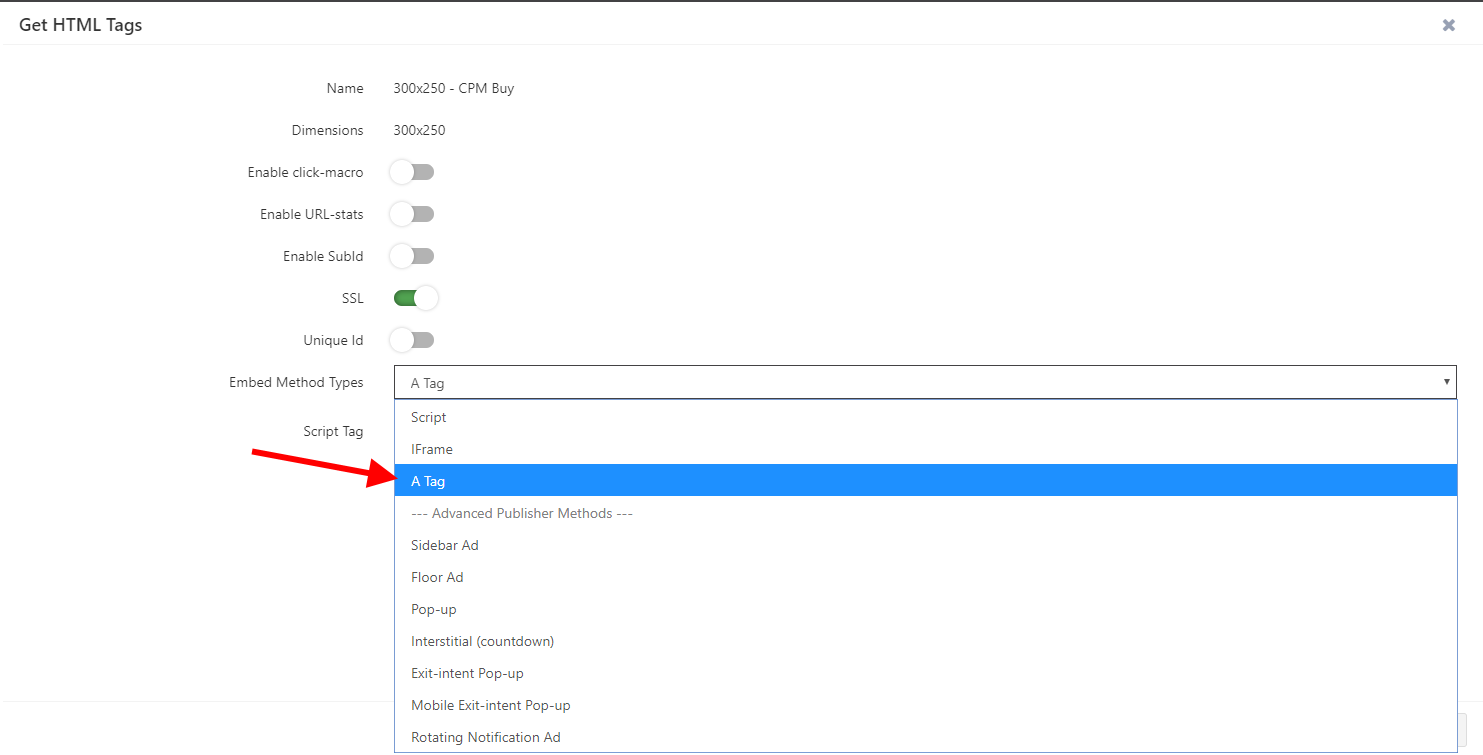Select Sidebar Ad embed method
Image resolution: width=1483 pixels, height=755 pixels.
click(926, 545)
